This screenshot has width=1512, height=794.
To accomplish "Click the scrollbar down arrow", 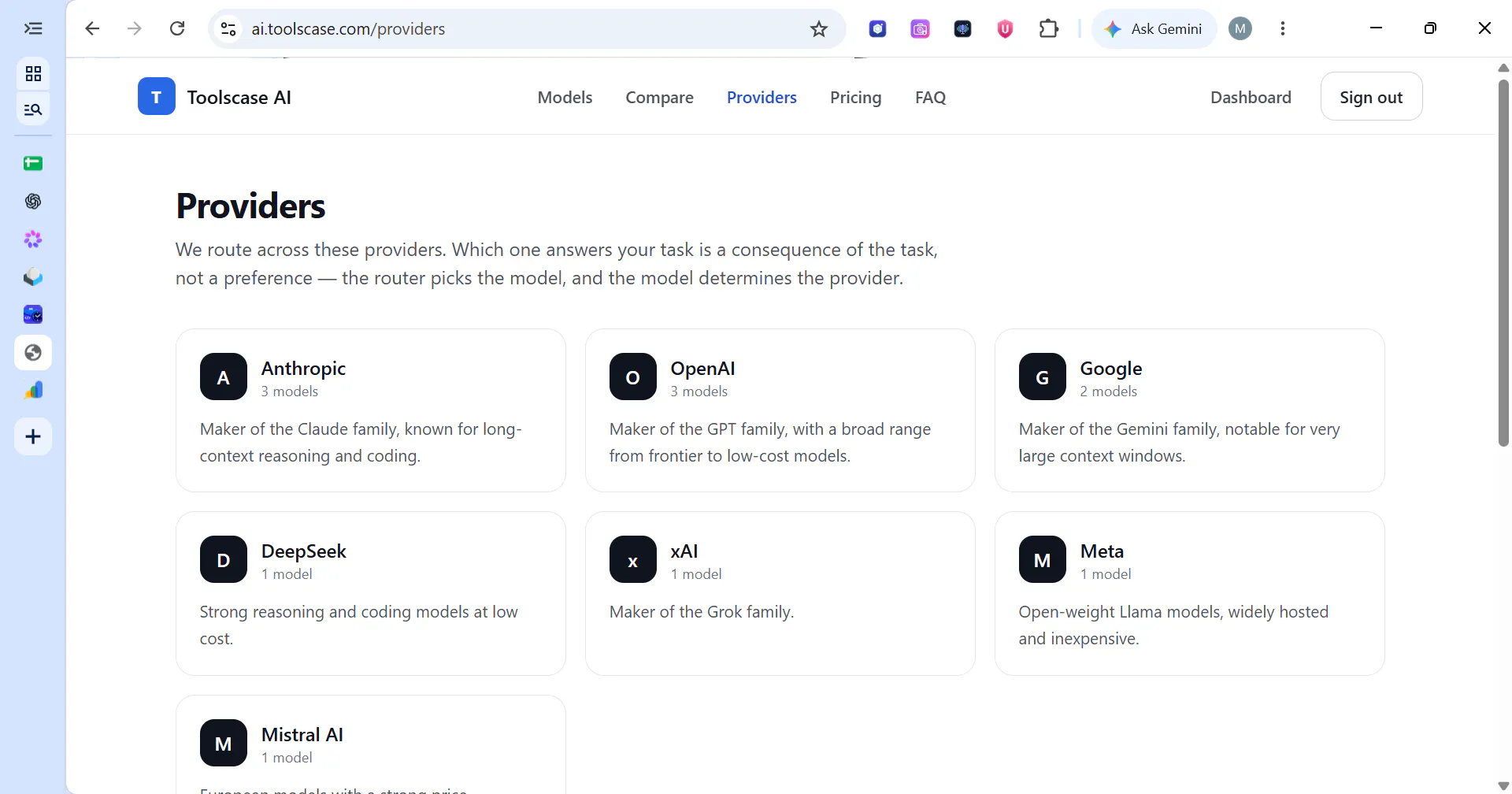I will 1503,786.
